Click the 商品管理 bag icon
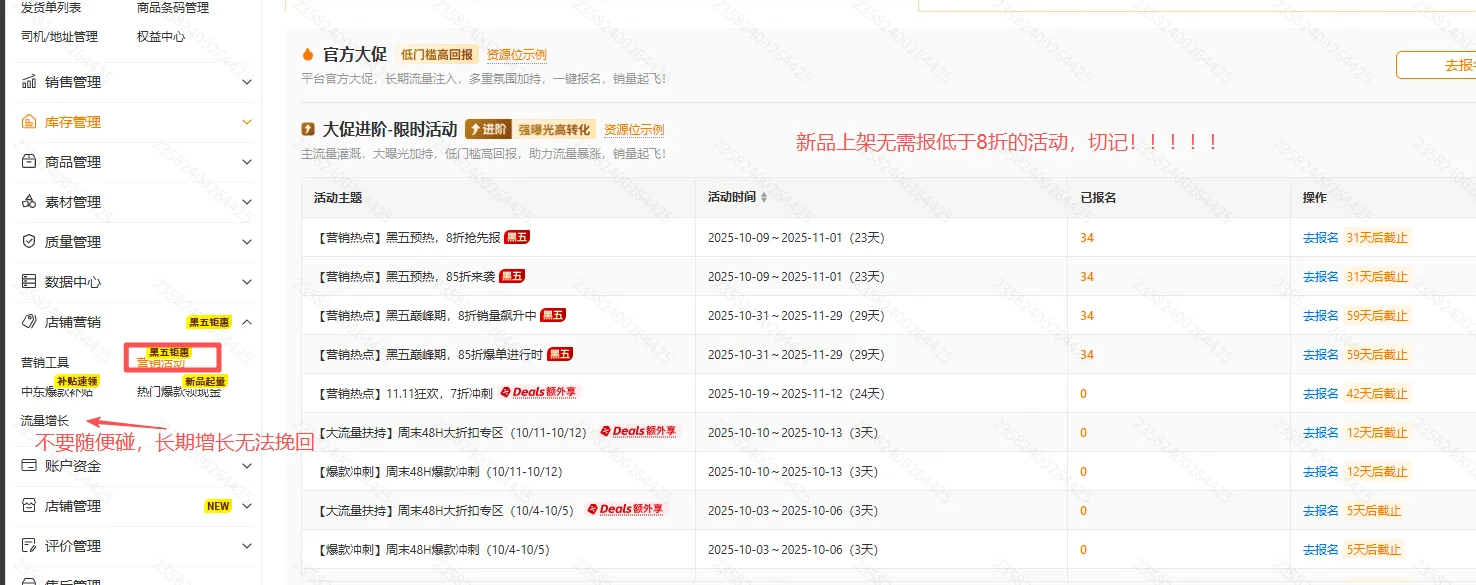The width and height of the screenshot is (1476, 585). point(29,162)
